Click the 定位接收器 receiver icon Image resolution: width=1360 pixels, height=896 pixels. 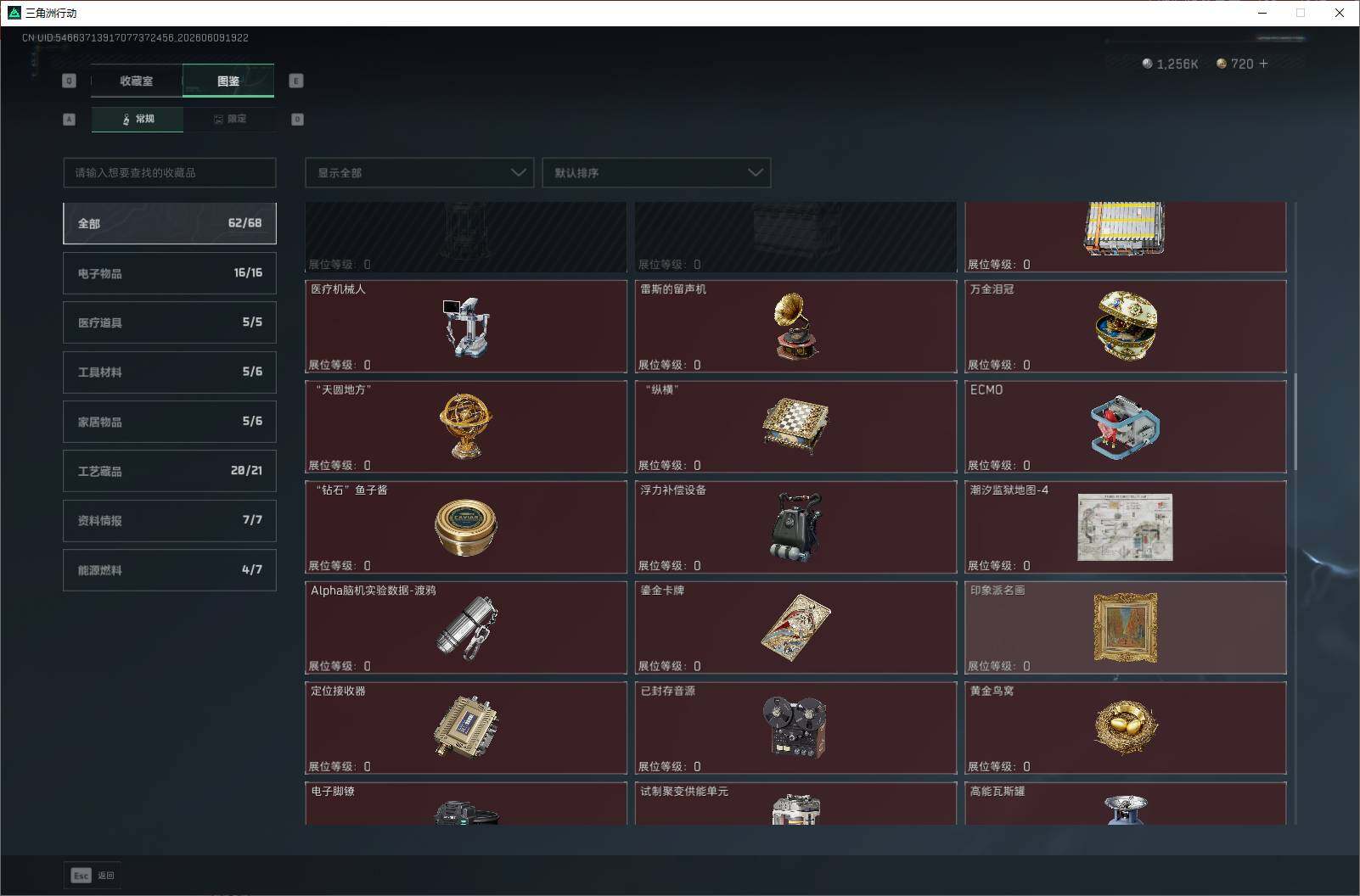click(466, 727)
